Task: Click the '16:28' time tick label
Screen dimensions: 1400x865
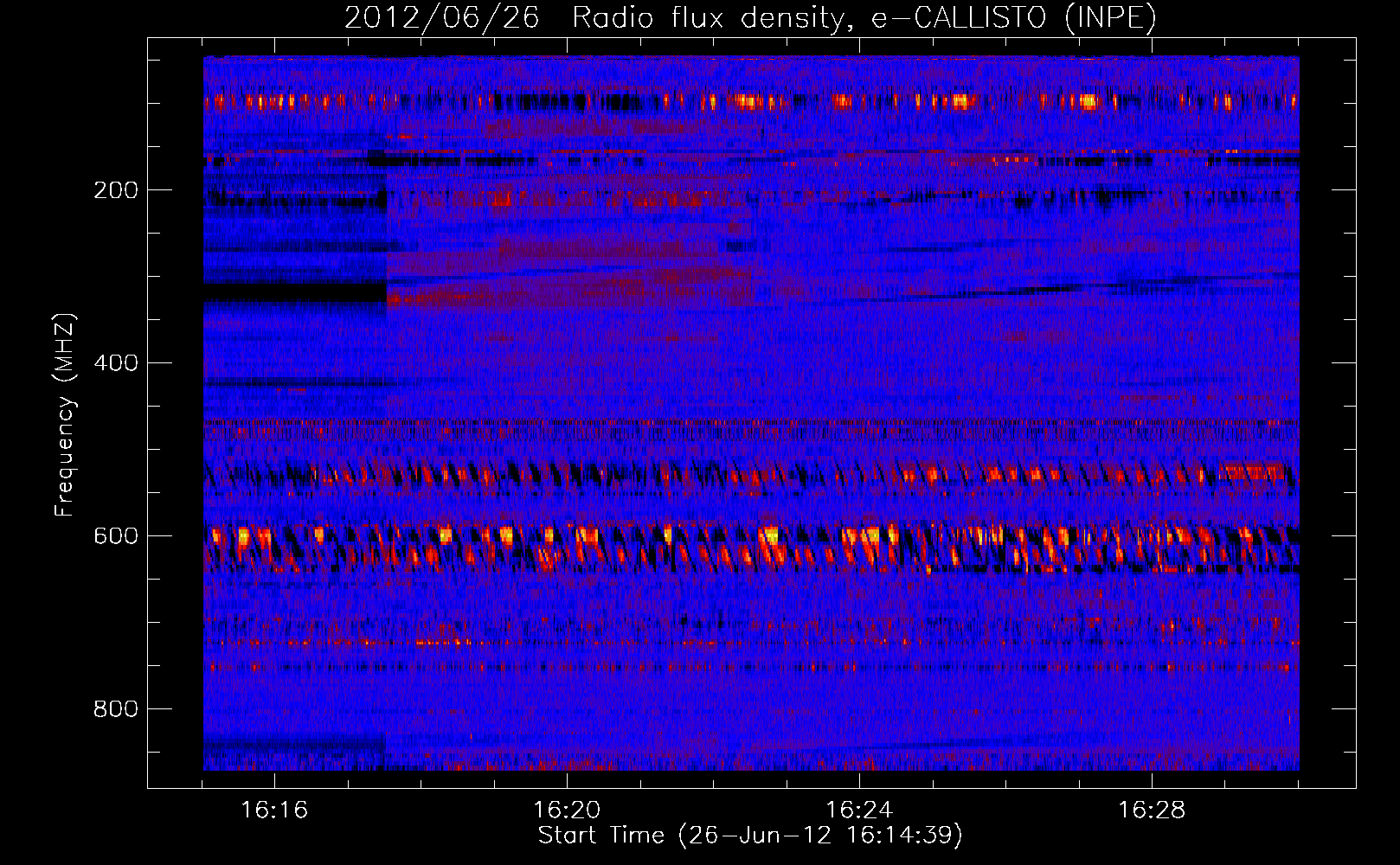Action: [x=1152, y=811]
